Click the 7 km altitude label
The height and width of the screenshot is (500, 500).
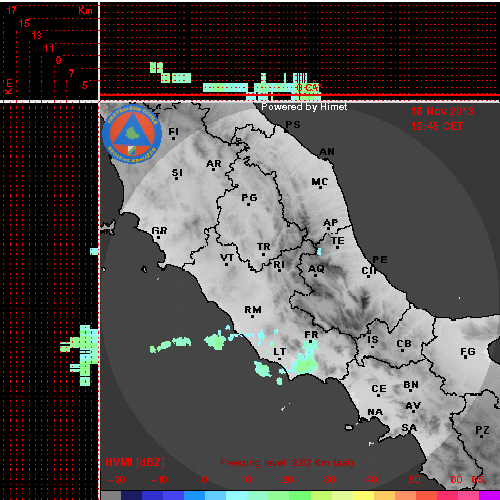click(71, 73)
